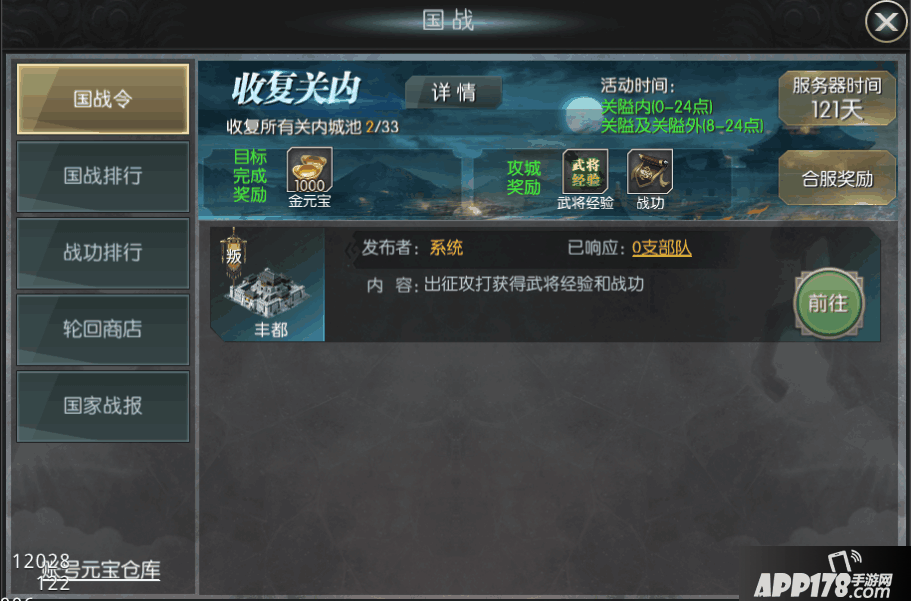Click the 0支部队 responded troops link
911x601 pixels.
coord(662,248)
